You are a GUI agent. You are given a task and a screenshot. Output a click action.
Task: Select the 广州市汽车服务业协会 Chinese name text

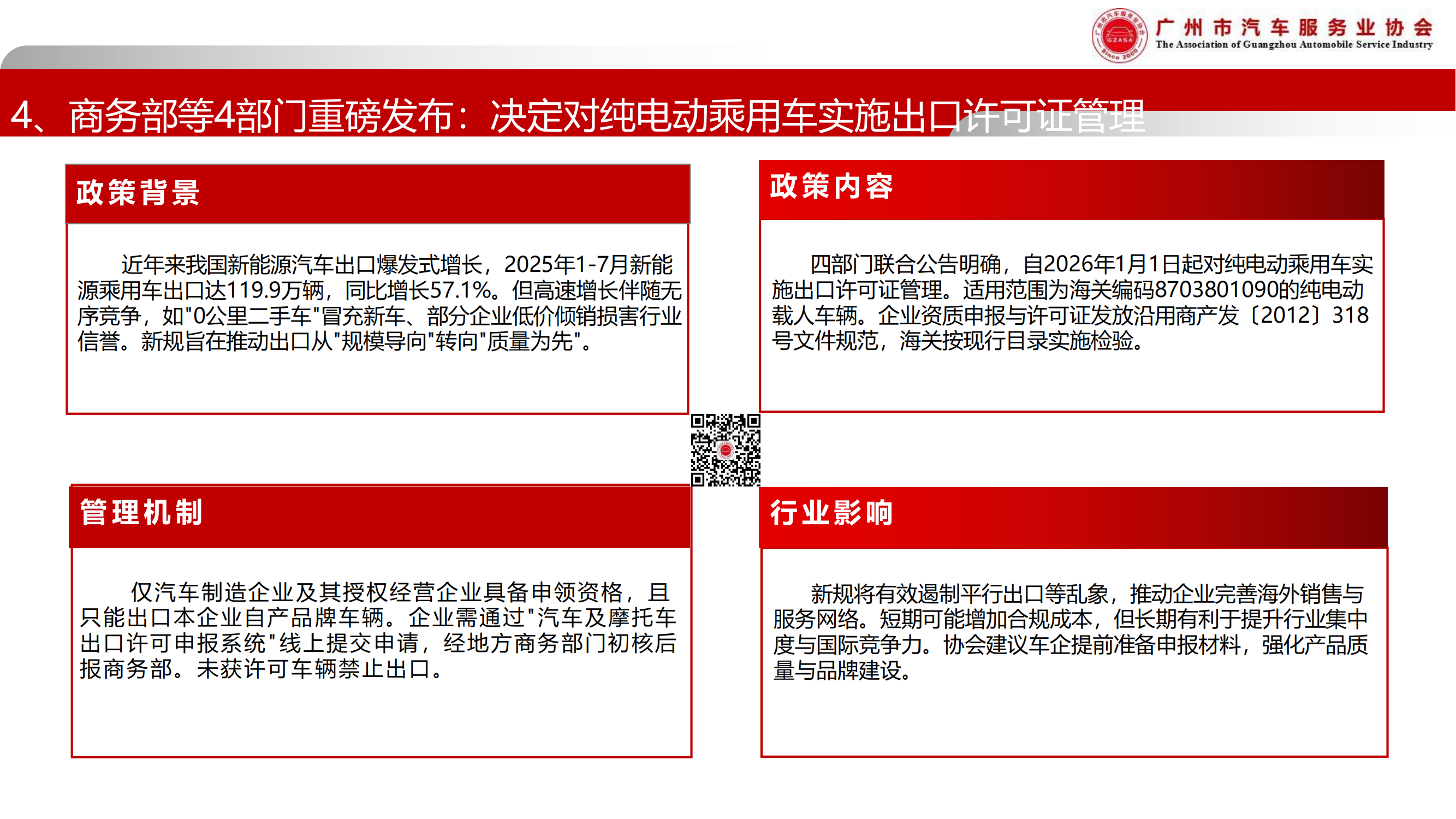(1294, 27)
